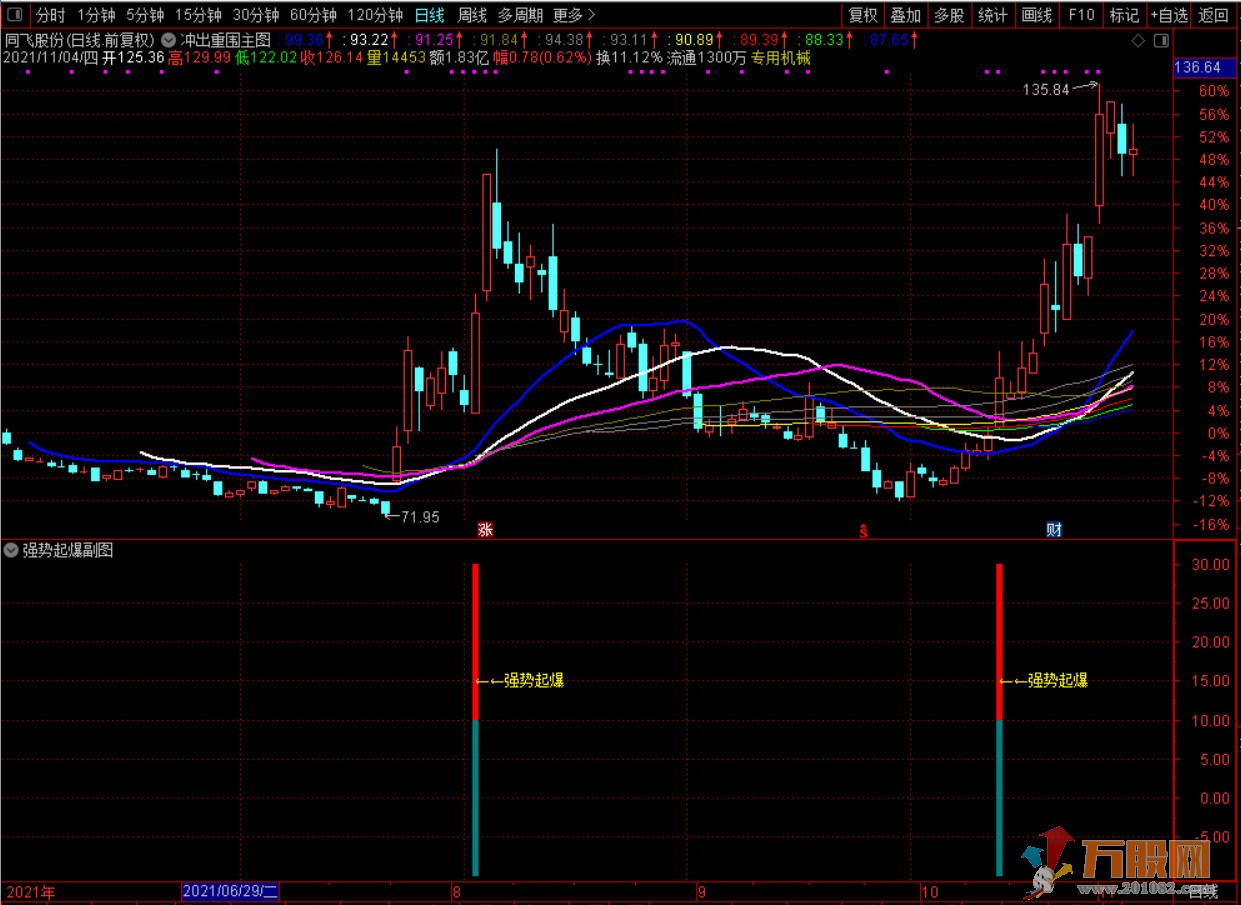1241x905 pixels.
Task: Click the red-teal signal bar in October
Action: pyautogui.click(x=999, y=720)
